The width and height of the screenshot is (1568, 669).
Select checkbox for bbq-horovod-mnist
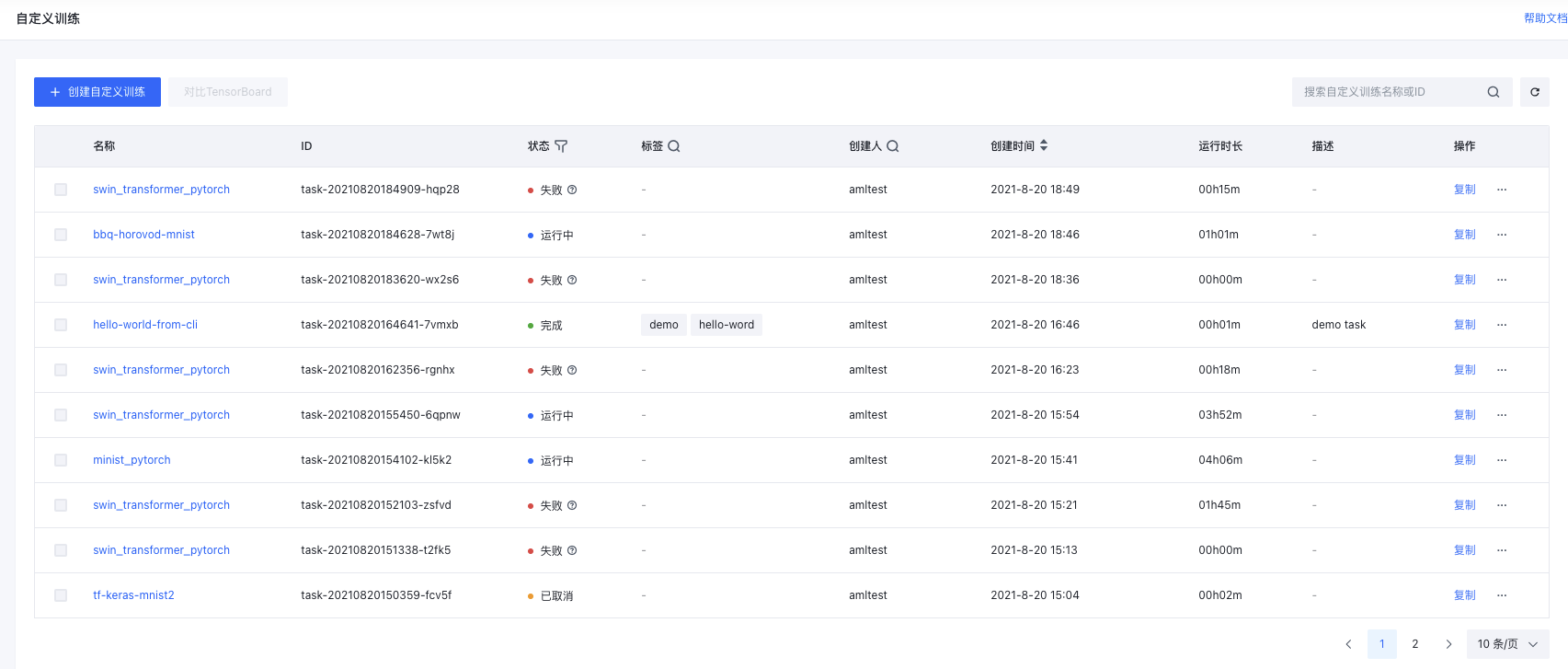click(61, 235)
